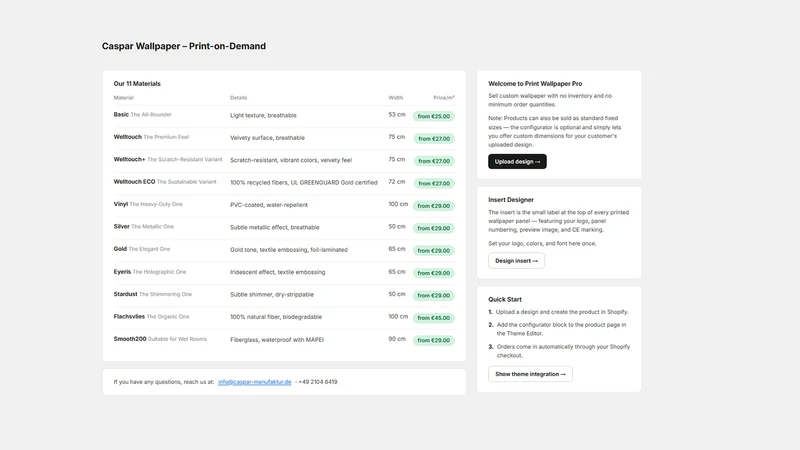Click the 90 cm width value
800x450 pixels.
tap(396, 339)
